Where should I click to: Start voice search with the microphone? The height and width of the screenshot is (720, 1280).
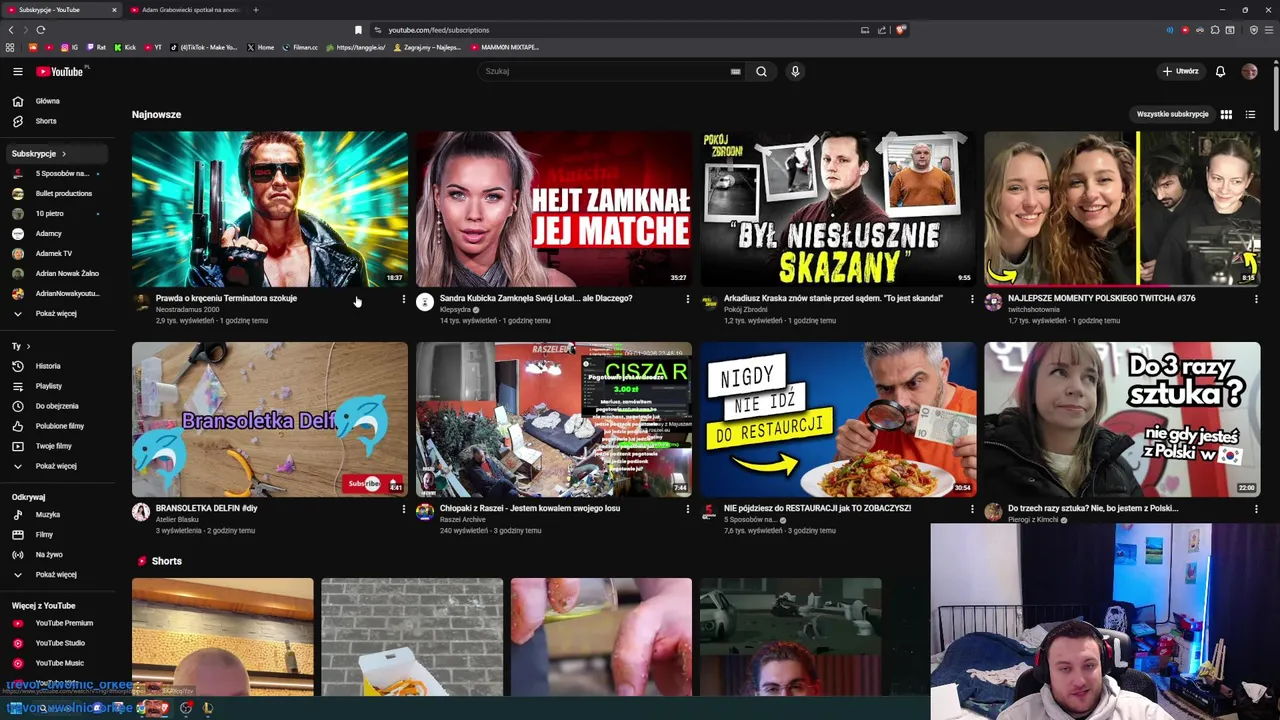[x=795, y=71]
